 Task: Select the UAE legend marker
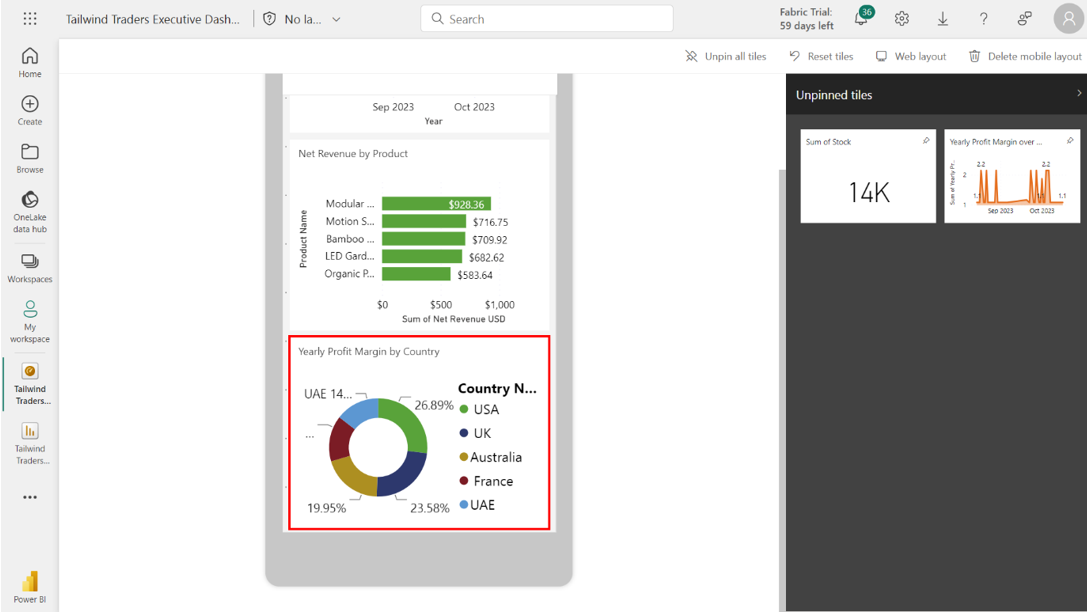point(464,505)
